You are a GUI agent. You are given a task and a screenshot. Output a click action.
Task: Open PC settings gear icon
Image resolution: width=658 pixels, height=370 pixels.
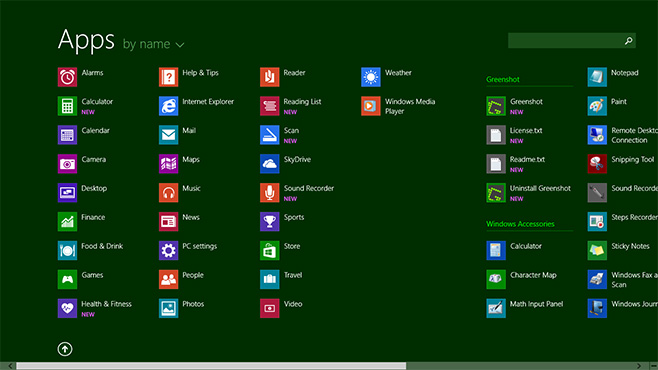tap(168, 251)
